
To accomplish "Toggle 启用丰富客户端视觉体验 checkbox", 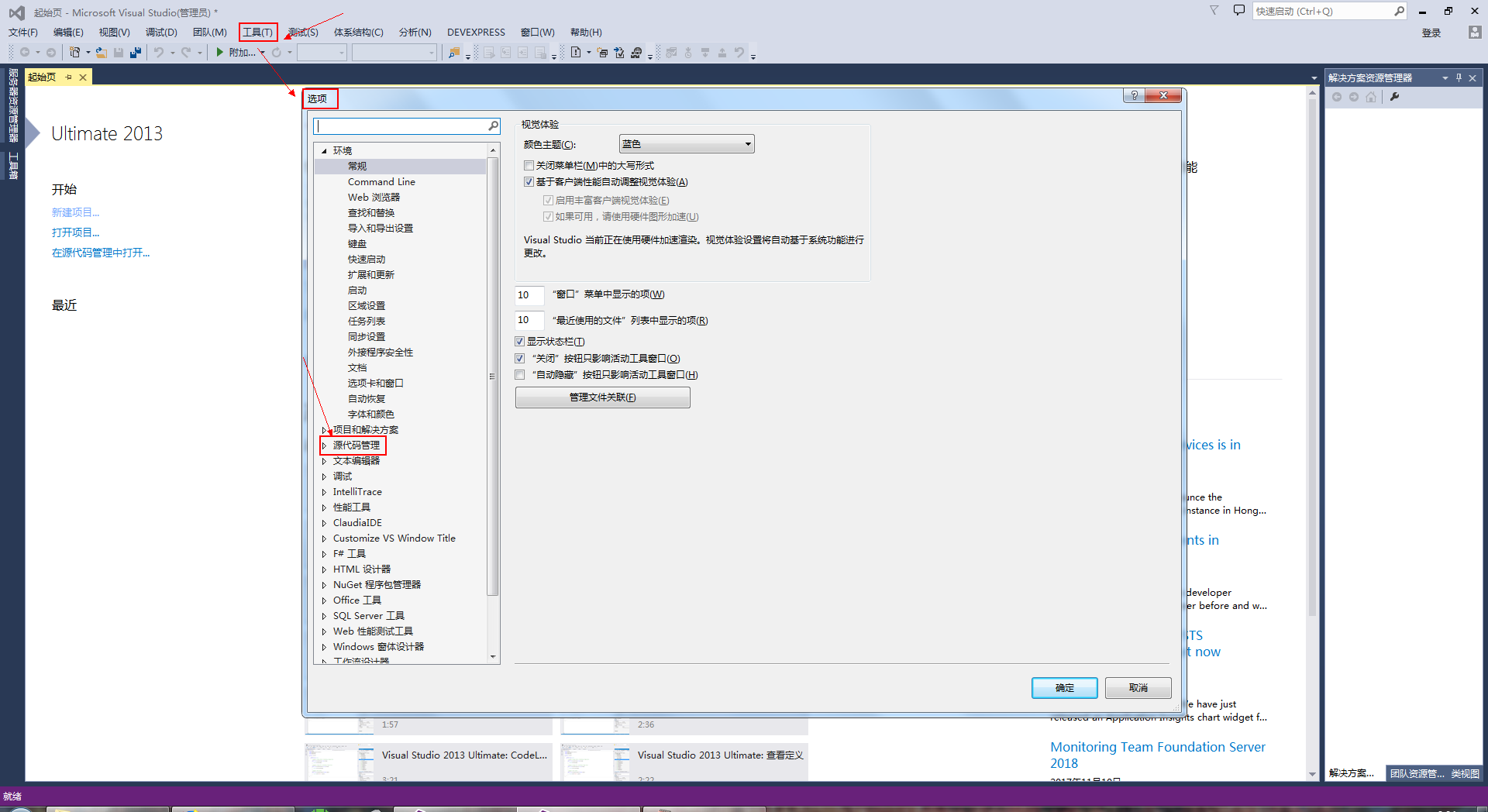I will [548, 201].
